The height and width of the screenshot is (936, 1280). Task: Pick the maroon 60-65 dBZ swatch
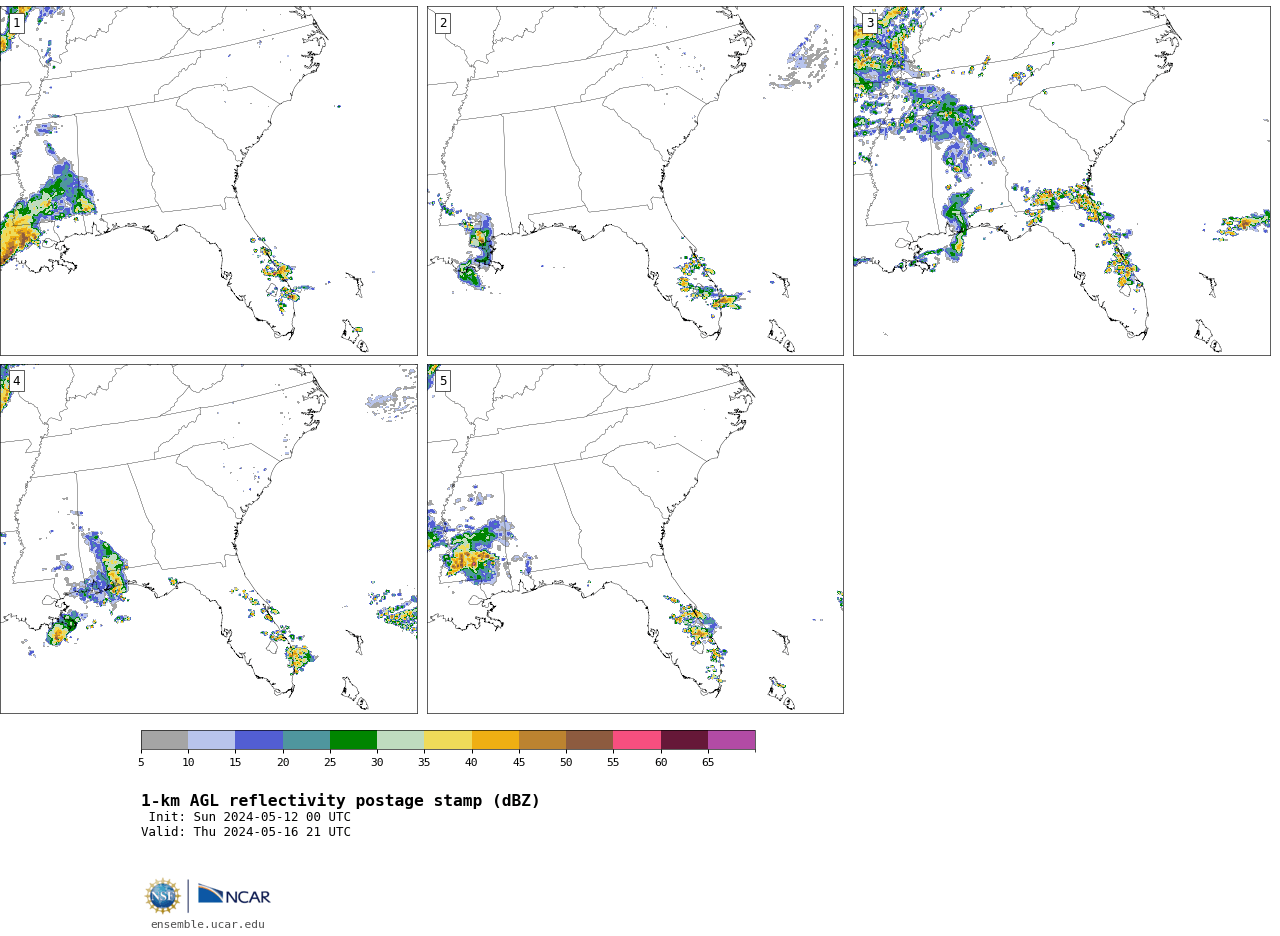[x=684, y=740]
